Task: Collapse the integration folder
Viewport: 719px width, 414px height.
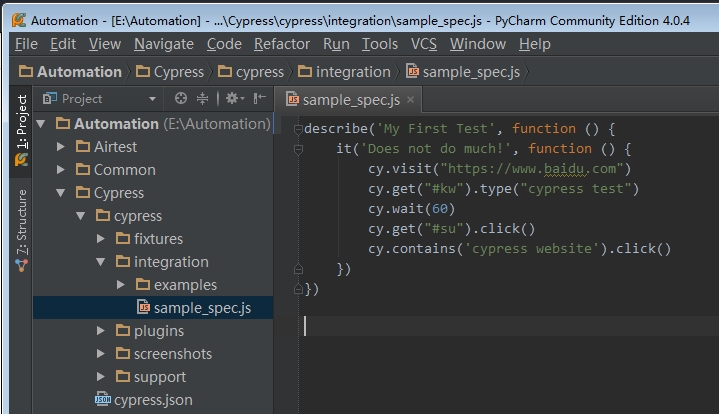Action: pyautogui.click(x=101, y=262)
